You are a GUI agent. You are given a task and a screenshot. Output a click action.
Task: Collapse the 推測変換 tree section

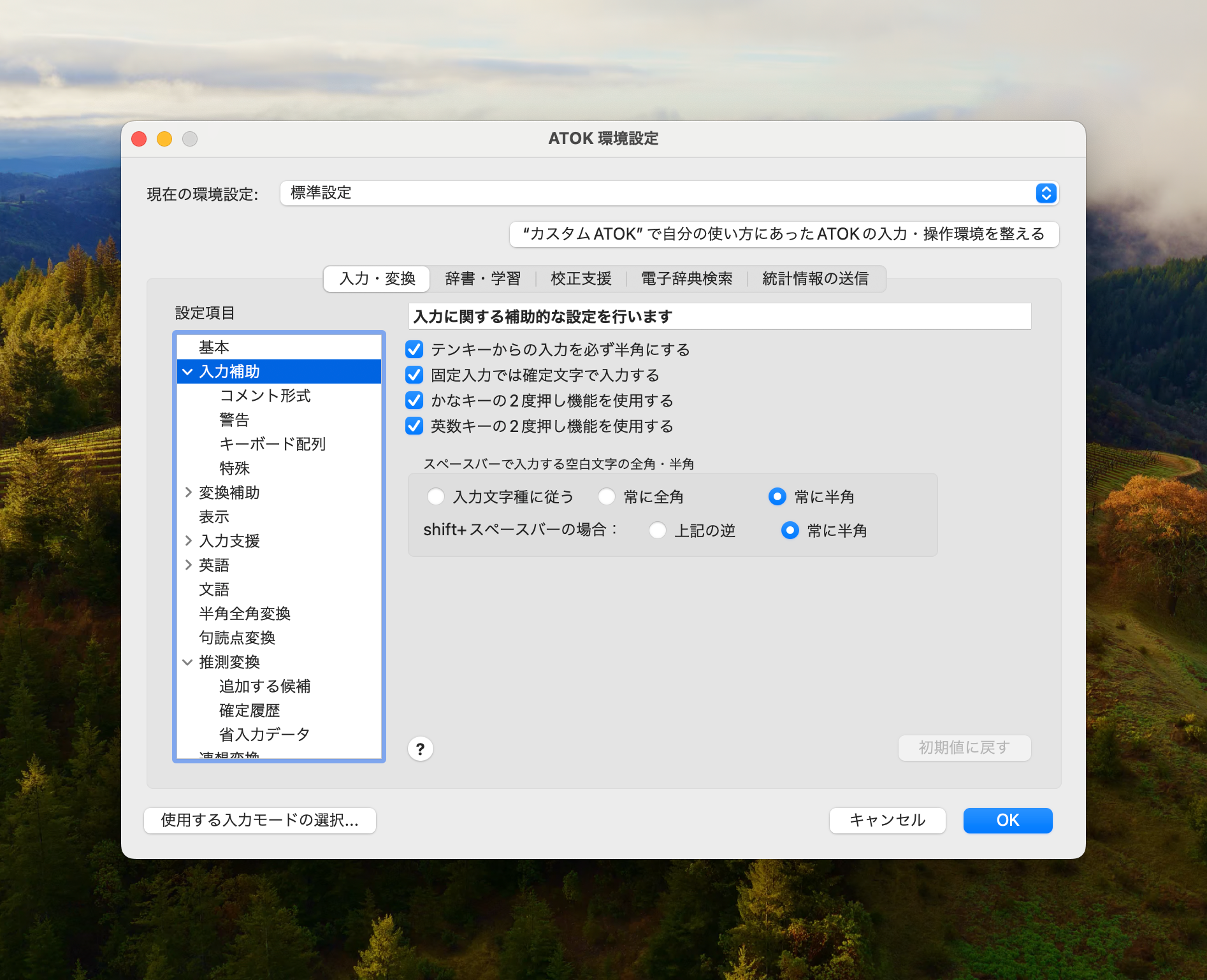(188, 662)
